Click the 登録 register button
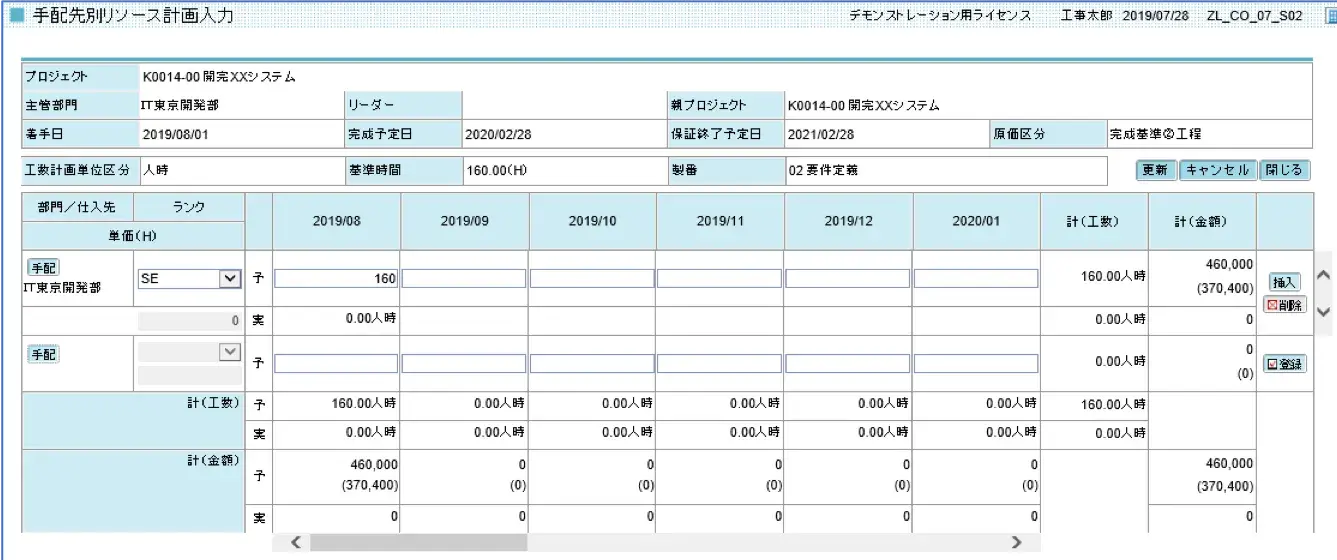Screen dimensions: 1337x560 (1285, 364)
